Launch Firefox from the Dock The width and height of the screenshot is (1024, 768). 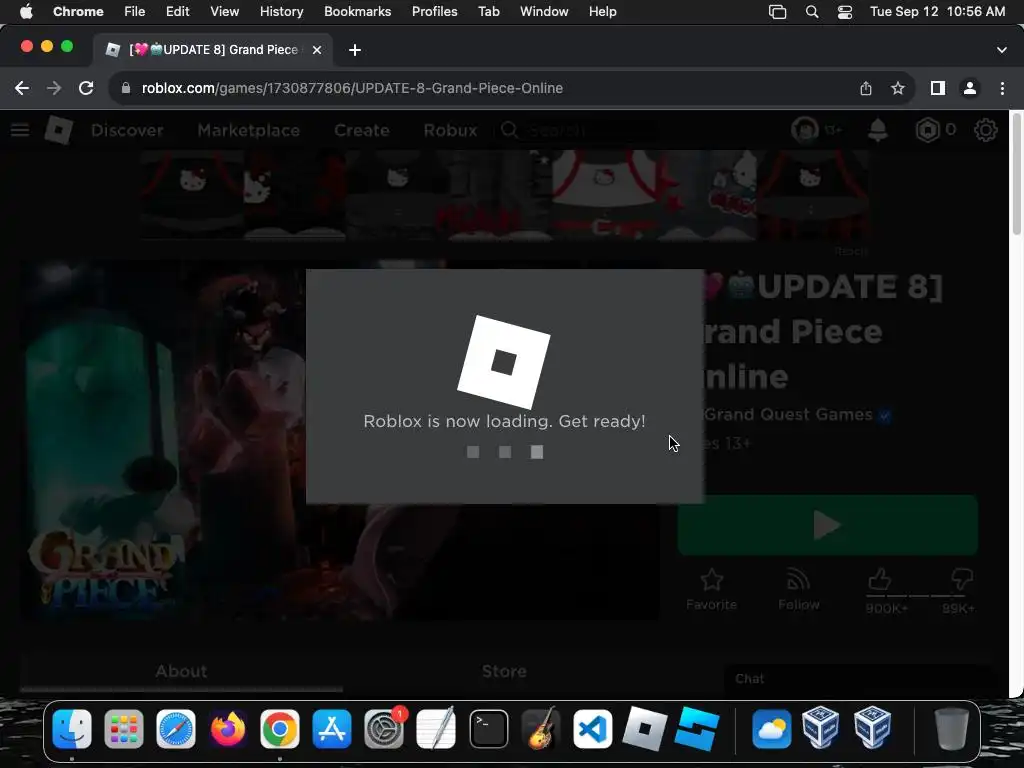pos(228,729)
